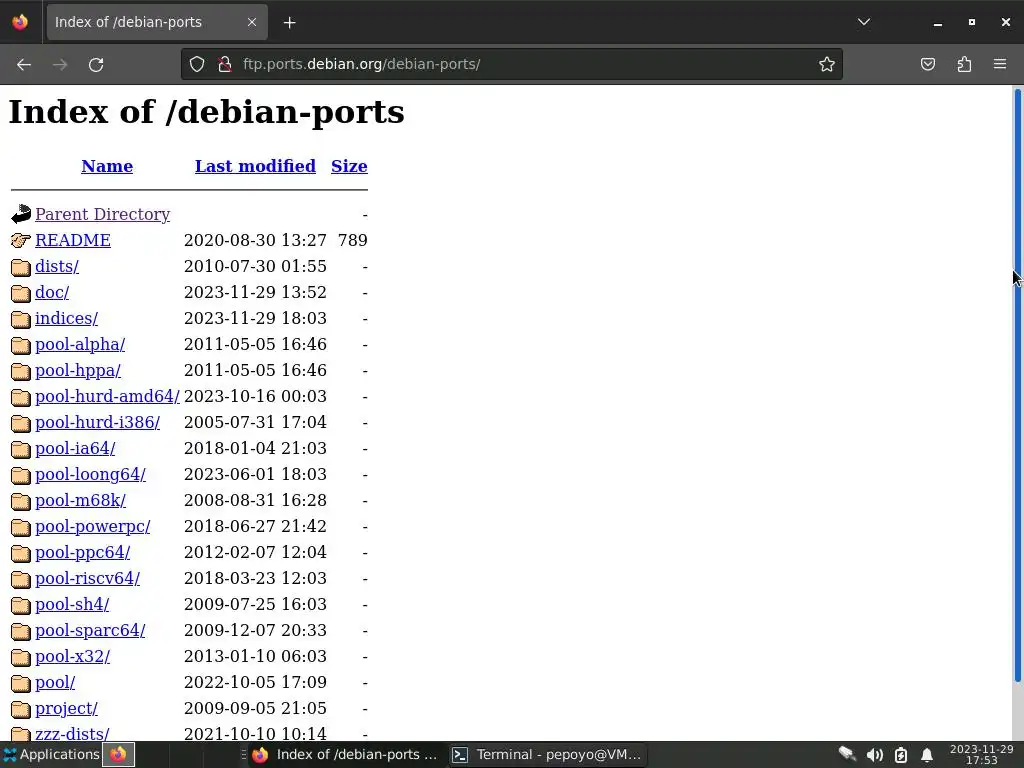
Task: Open a new tab with the plus button
Action: pyautogui.click(x=289, y=23)
